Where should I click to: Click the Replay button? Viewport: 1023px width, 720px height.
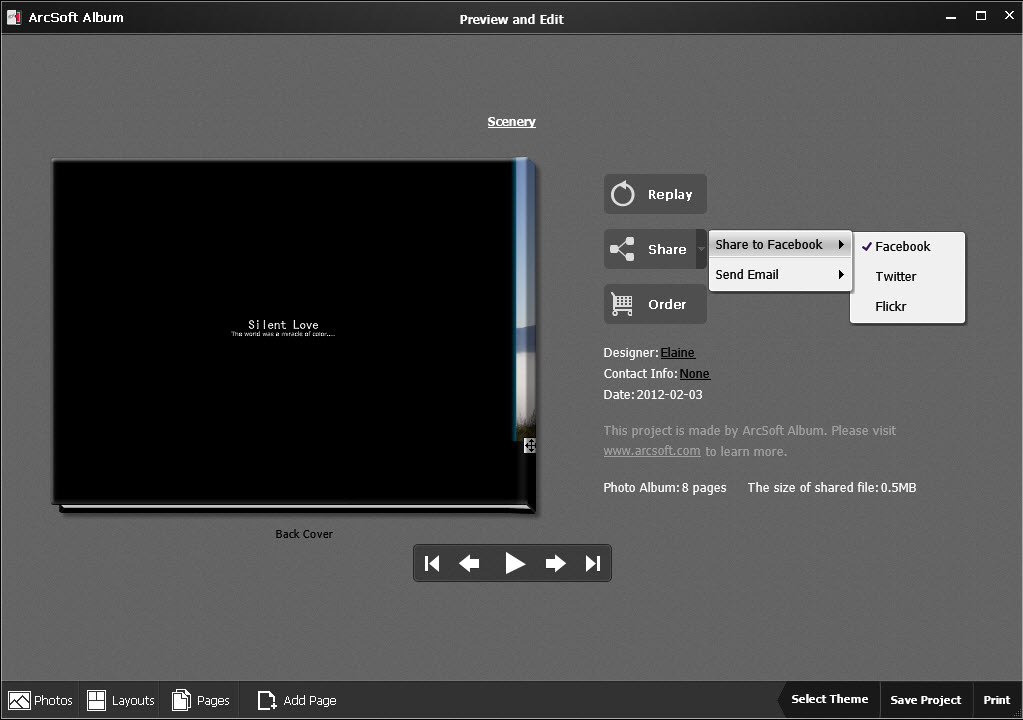click(x=655, y=194)
